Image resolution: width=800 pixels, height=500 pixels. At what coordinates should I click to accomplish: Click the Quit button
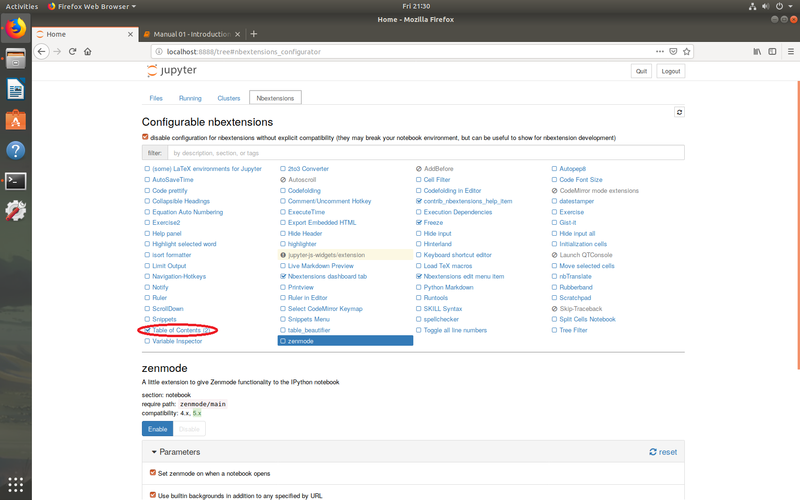641,71
